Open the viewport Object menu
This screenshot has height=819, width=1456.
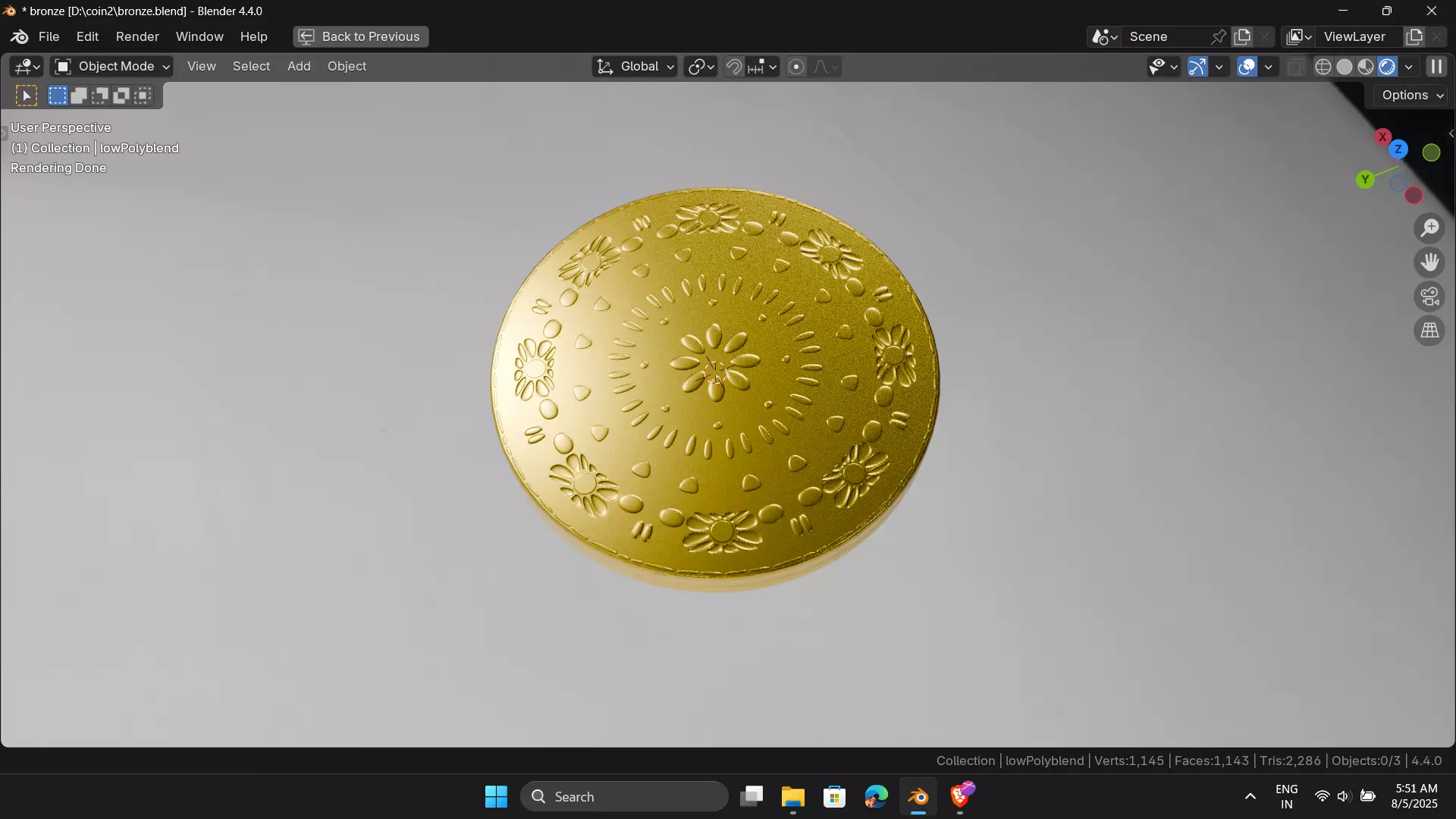pyautogui.click(x=347, y=67)
